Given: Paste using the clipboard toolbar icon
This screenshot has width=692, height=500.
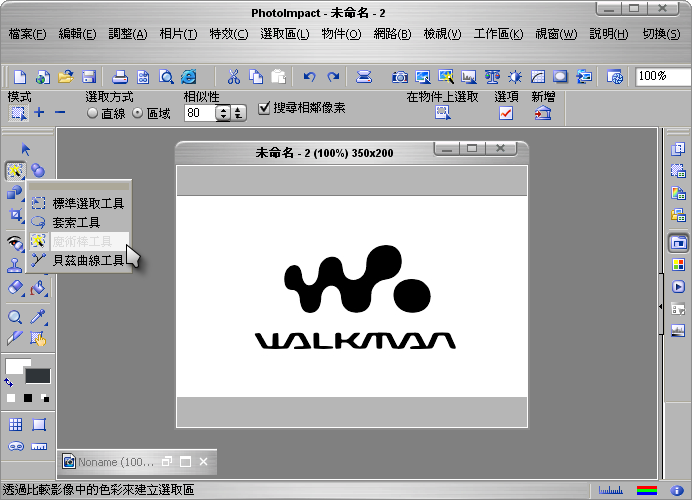Looking at the screenshot, I should click(x=278, y=77).
